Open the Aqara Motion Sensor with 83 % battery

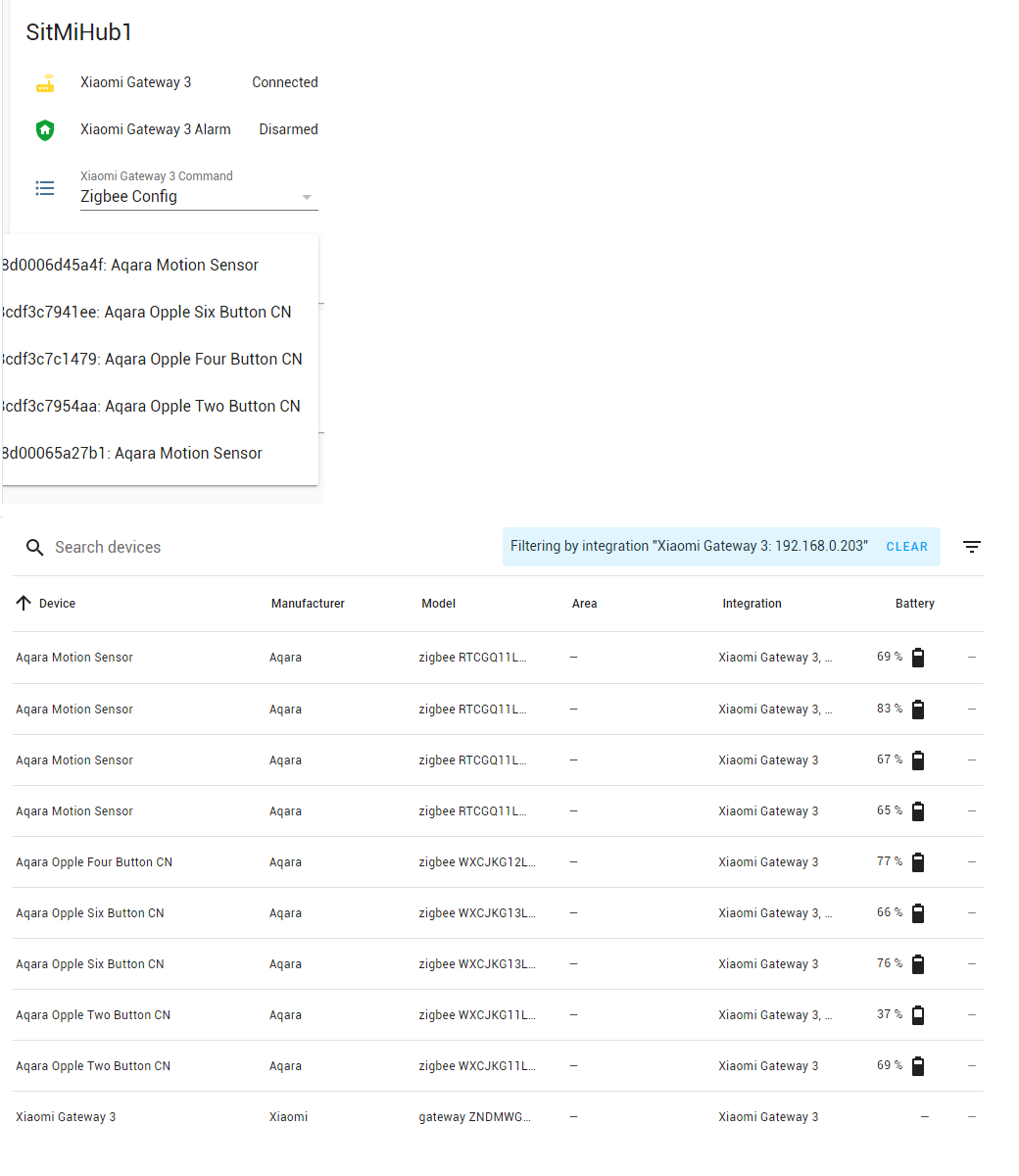pos(74,710)
